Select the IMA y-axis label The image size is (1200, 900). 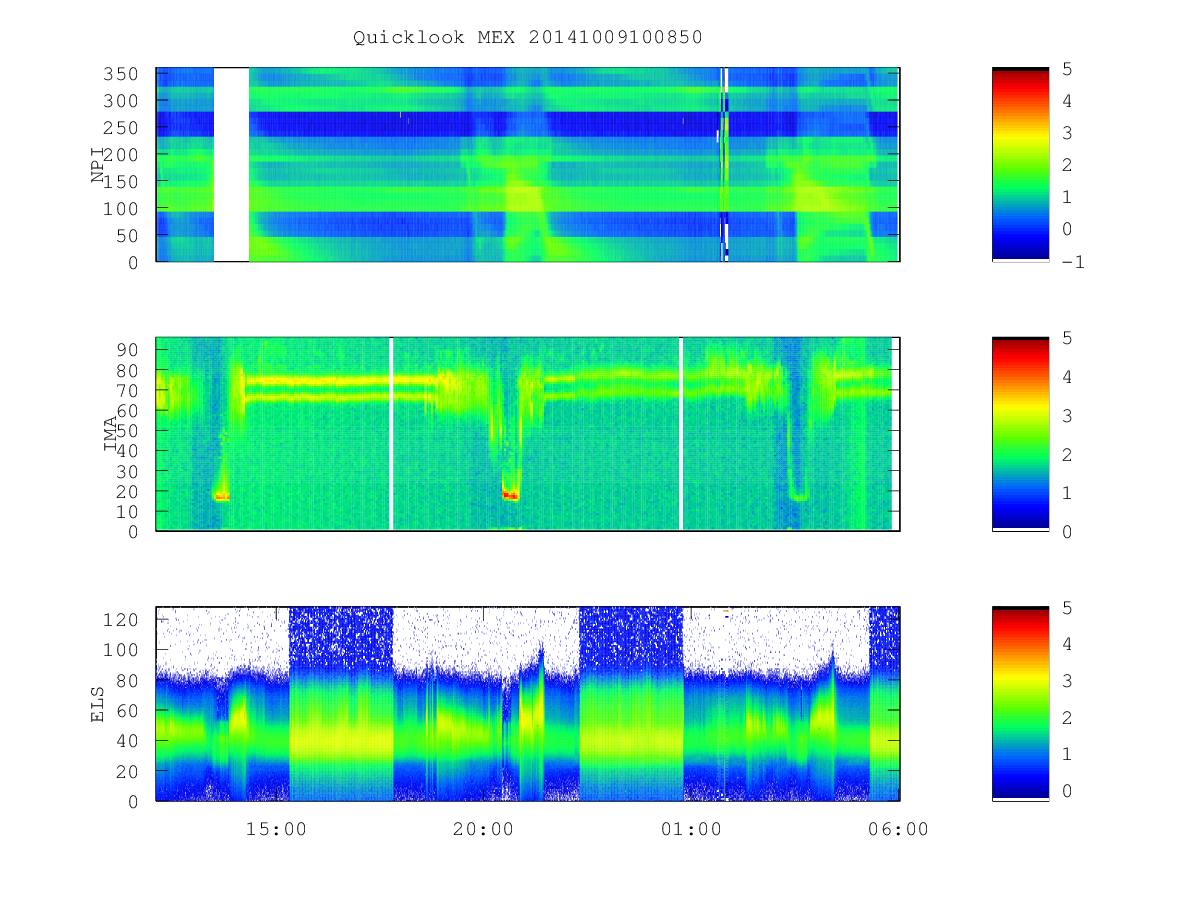111,434
